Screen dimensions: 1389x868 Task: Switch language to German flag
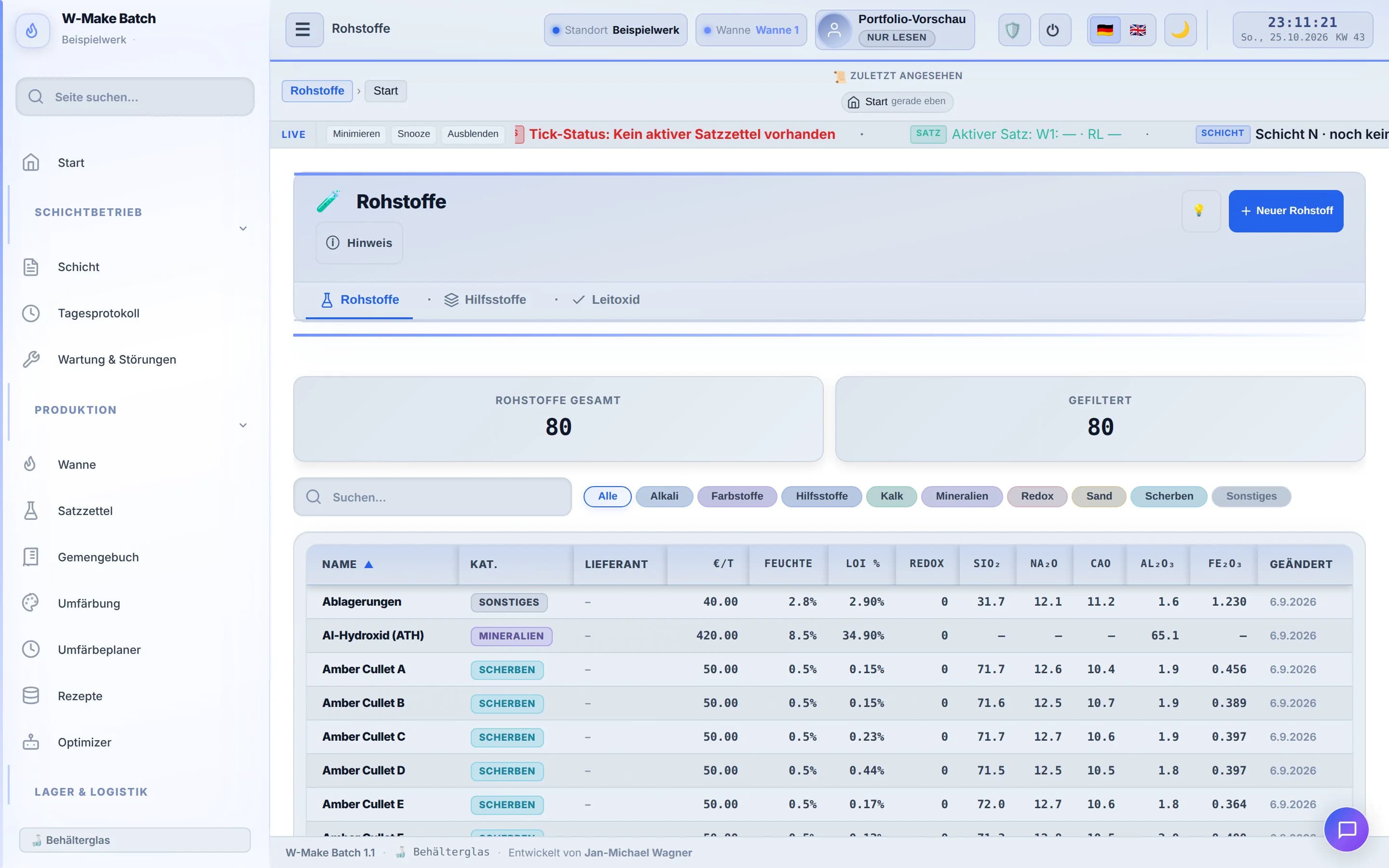[1104, 30]
